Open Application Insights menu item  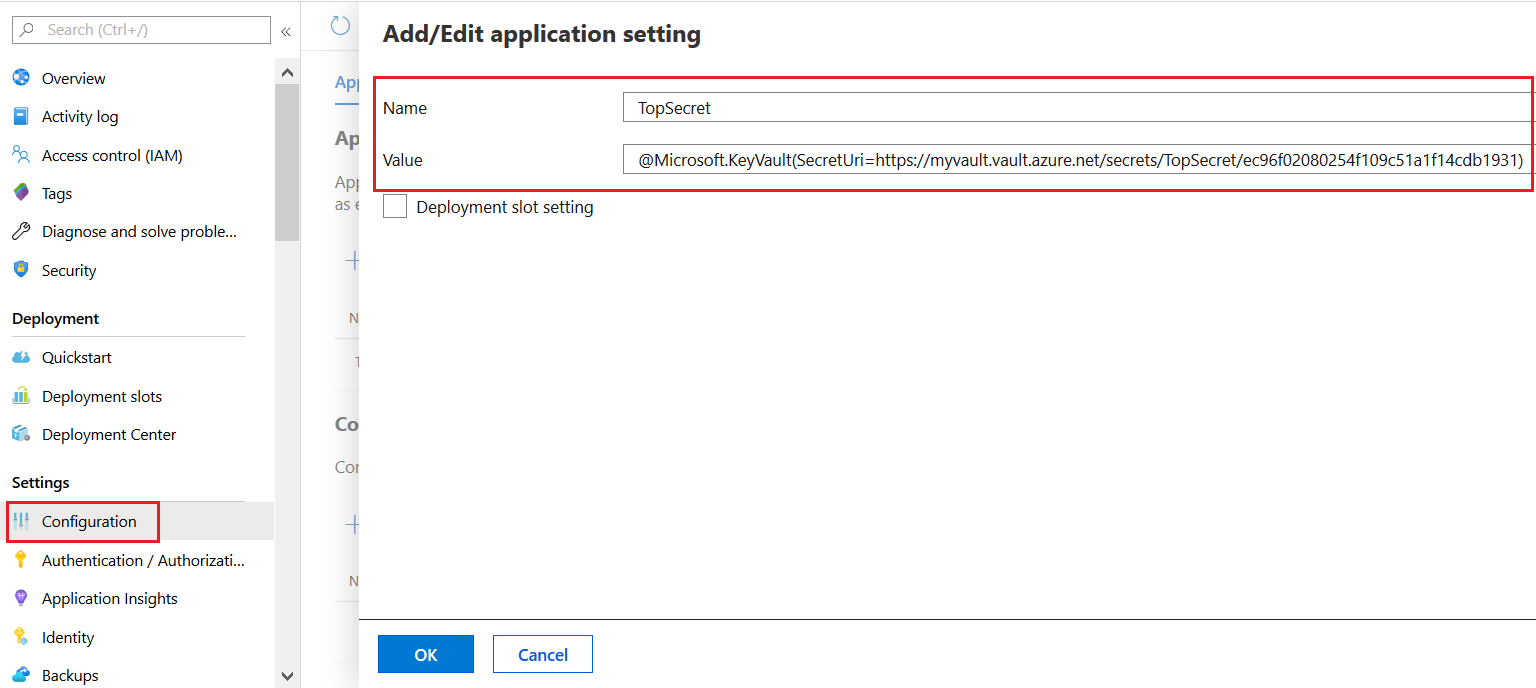click(109, 599)
